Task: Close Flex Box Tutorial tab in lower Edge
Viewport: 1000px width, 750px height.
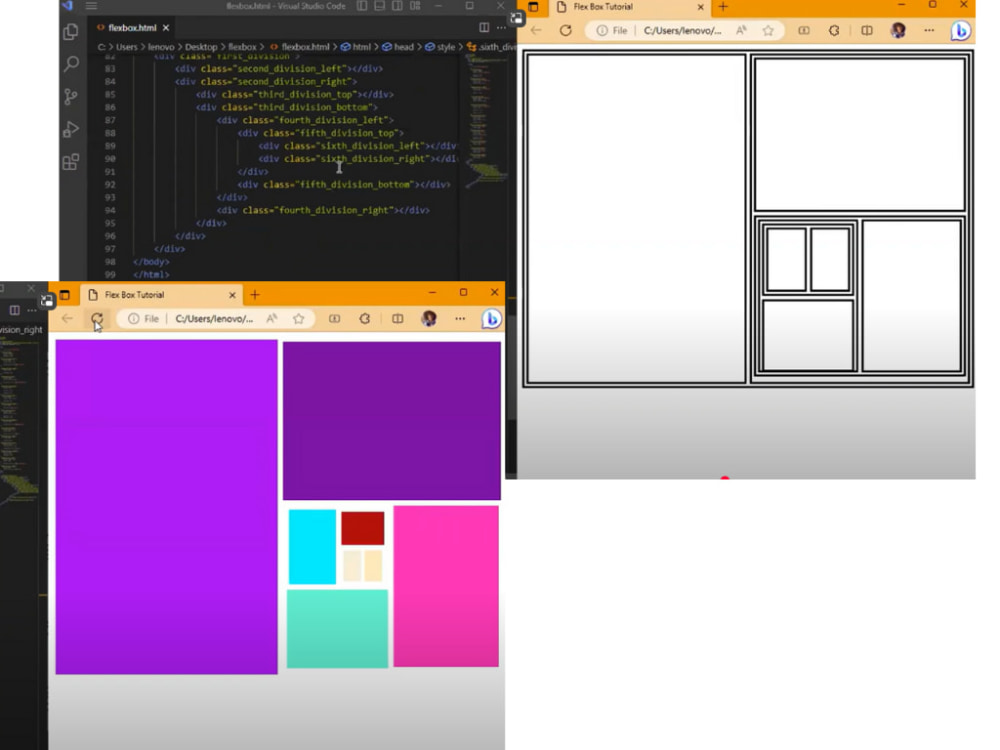Action: [232, 295]
